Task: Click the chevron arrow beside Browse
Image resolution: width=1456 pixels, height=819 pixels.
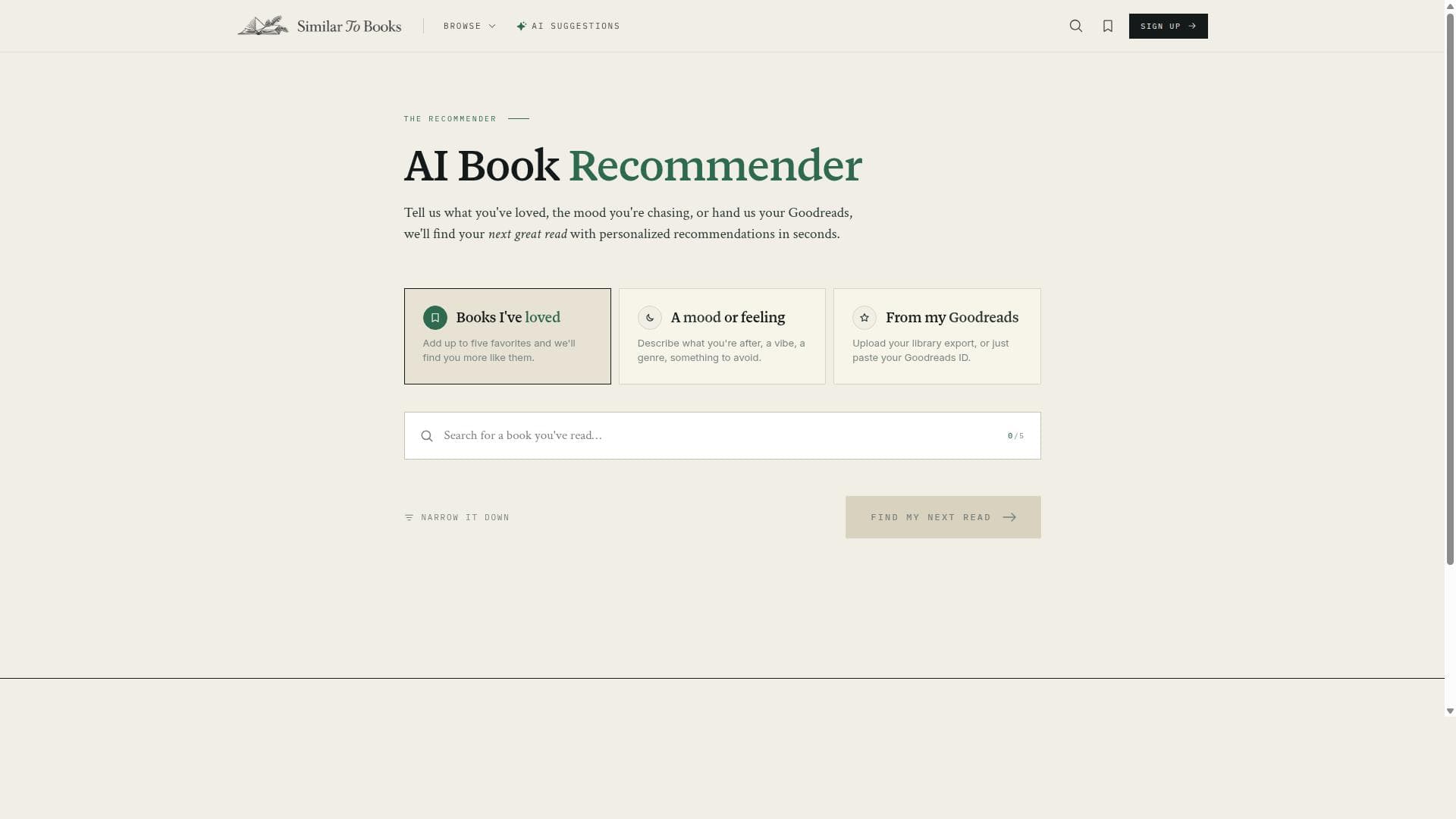Action: pyautogui.click(x=492, y=26)
